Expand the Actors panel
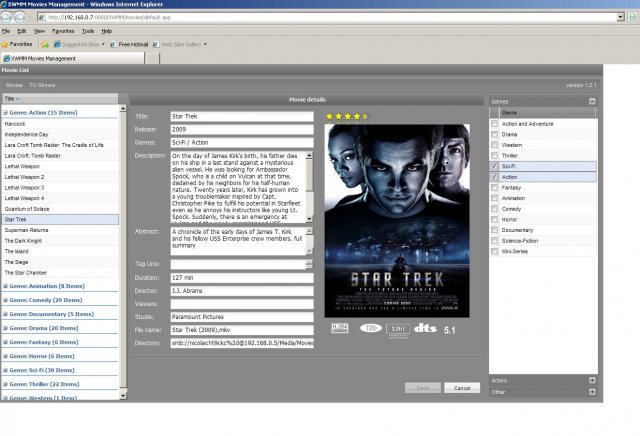 (x=592, y=380)
